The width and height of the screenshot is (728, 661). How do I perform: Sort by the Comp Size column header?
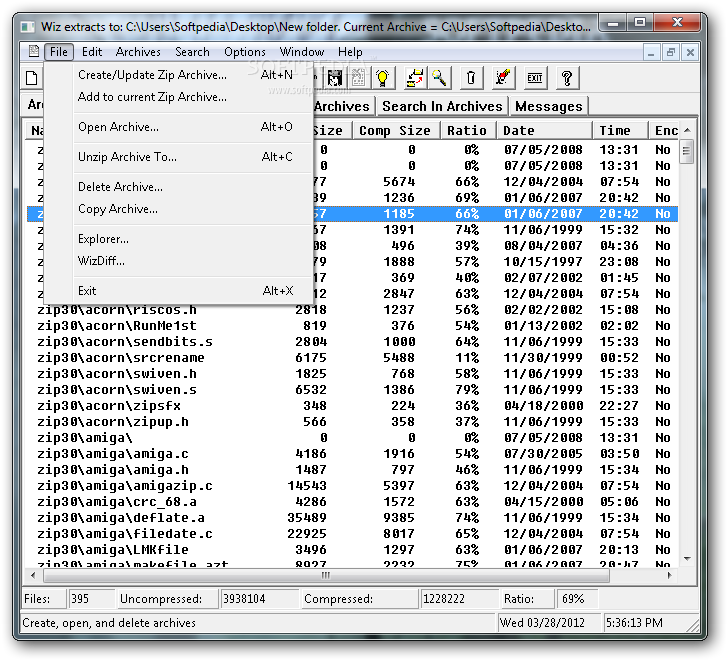tap(395, 130)
